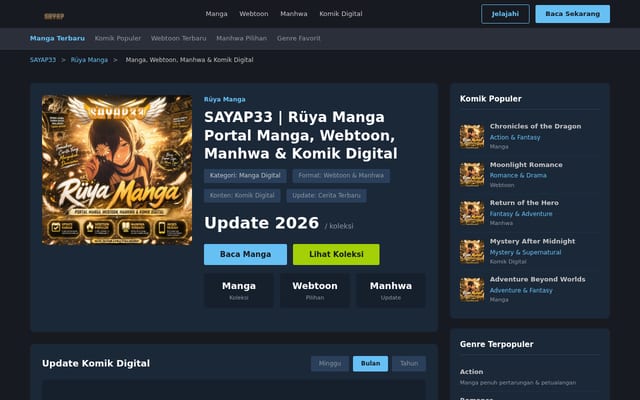Click the green Lihat Koleksi button

click(336, 254)
